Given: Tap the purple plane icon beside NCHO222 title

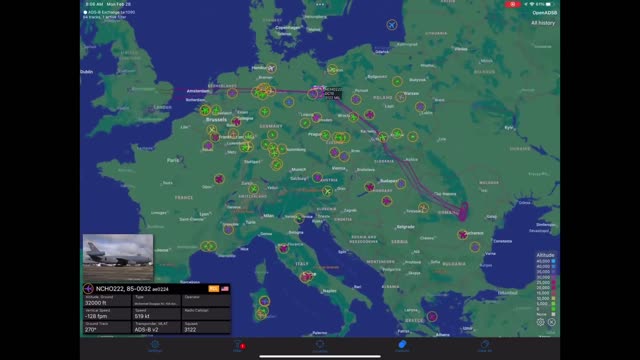Looking at the screenshot, I should point(88,289).
